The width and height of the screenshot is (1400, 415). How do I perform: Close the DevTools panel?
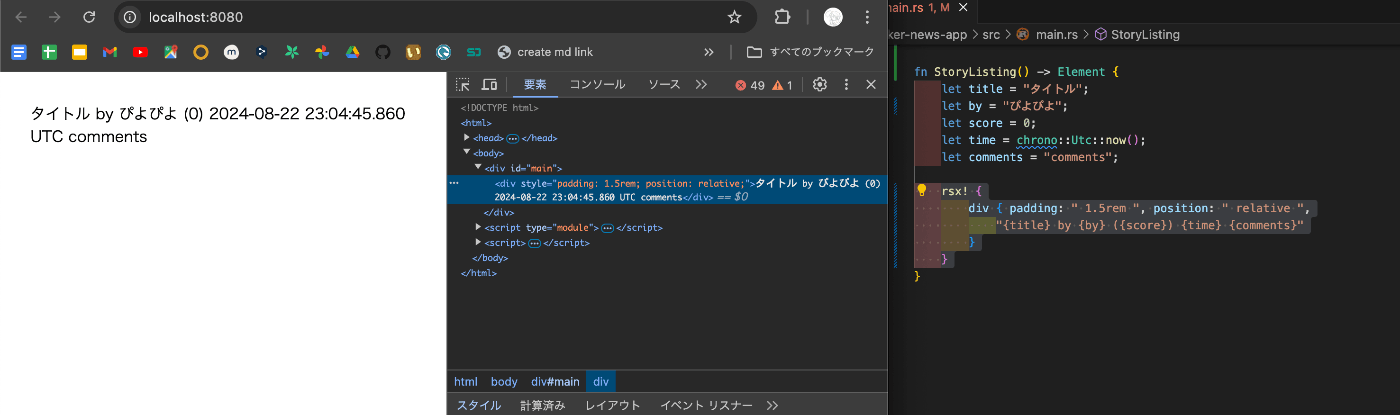tap(871, 85)
